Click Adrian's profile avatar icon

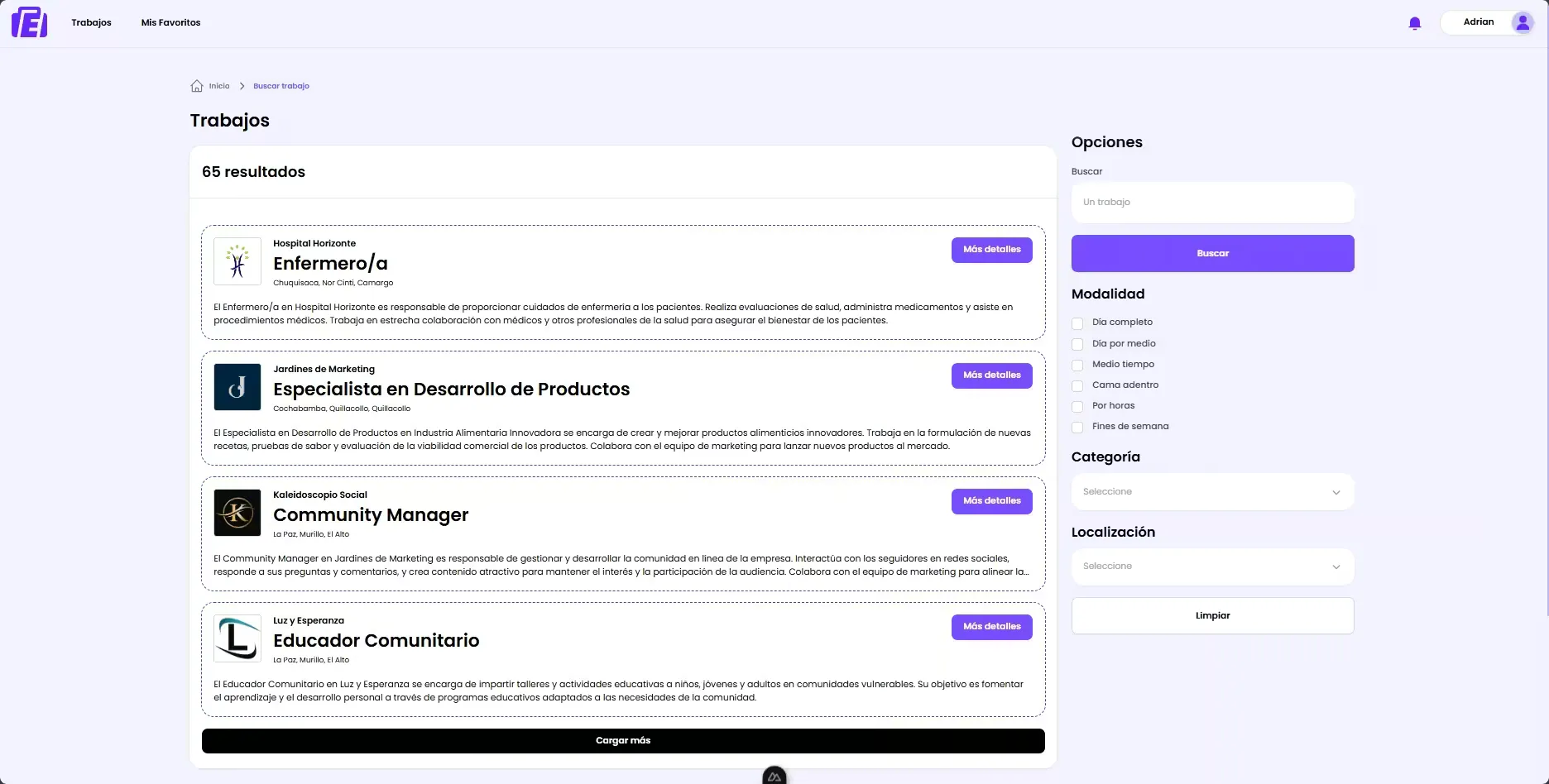click(x=1523, y=22)
